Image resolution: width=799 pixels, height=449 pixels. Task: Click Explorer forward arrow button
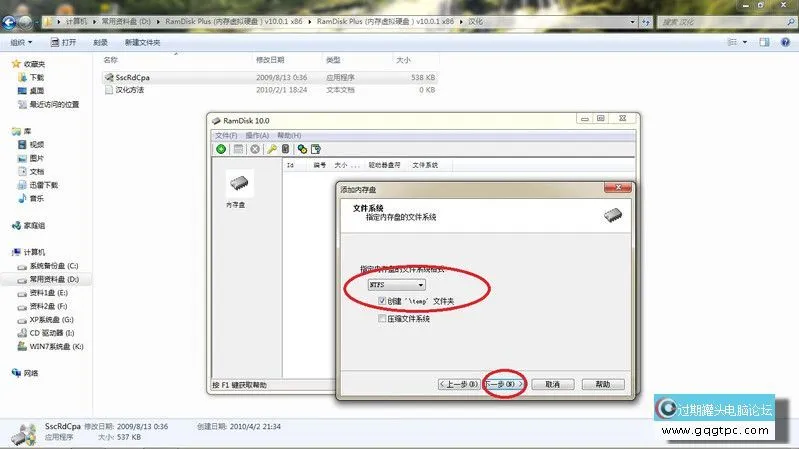(24, 22)
